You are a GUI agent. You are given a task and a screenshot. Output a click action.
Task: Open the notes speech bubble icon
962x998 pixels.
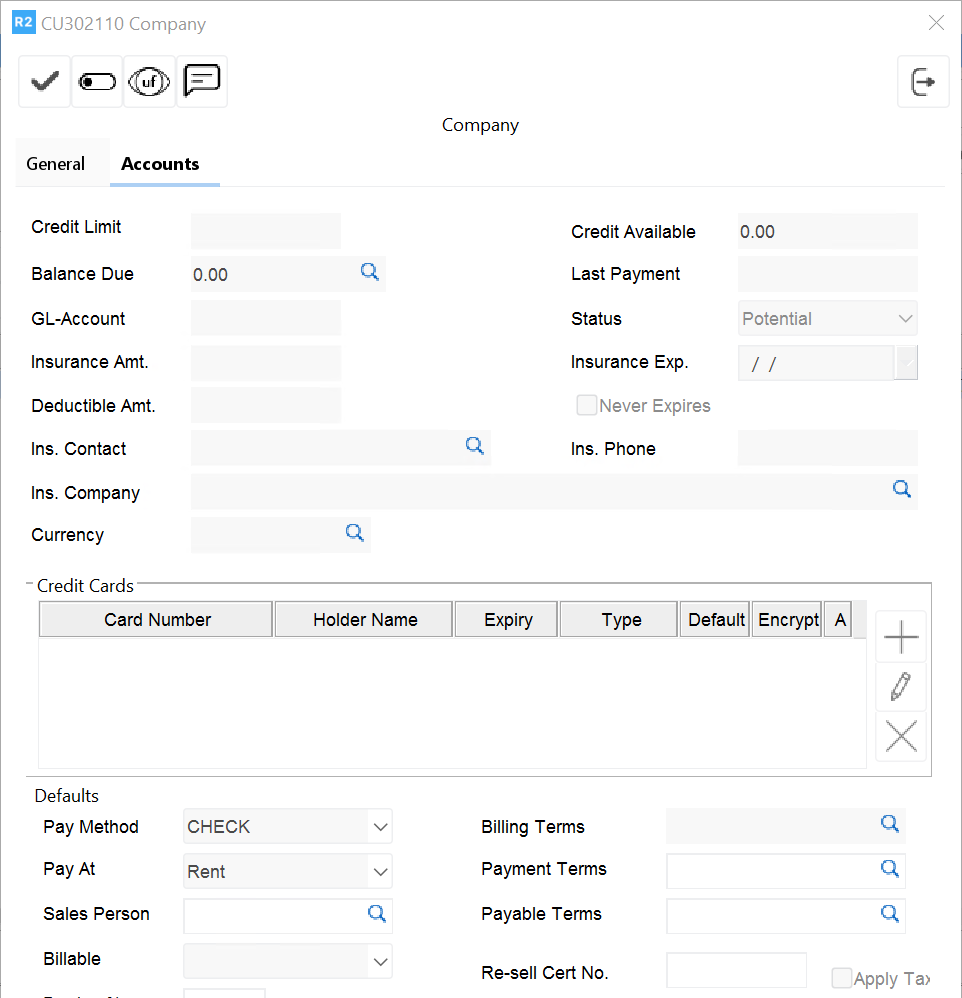pos(202,80)
